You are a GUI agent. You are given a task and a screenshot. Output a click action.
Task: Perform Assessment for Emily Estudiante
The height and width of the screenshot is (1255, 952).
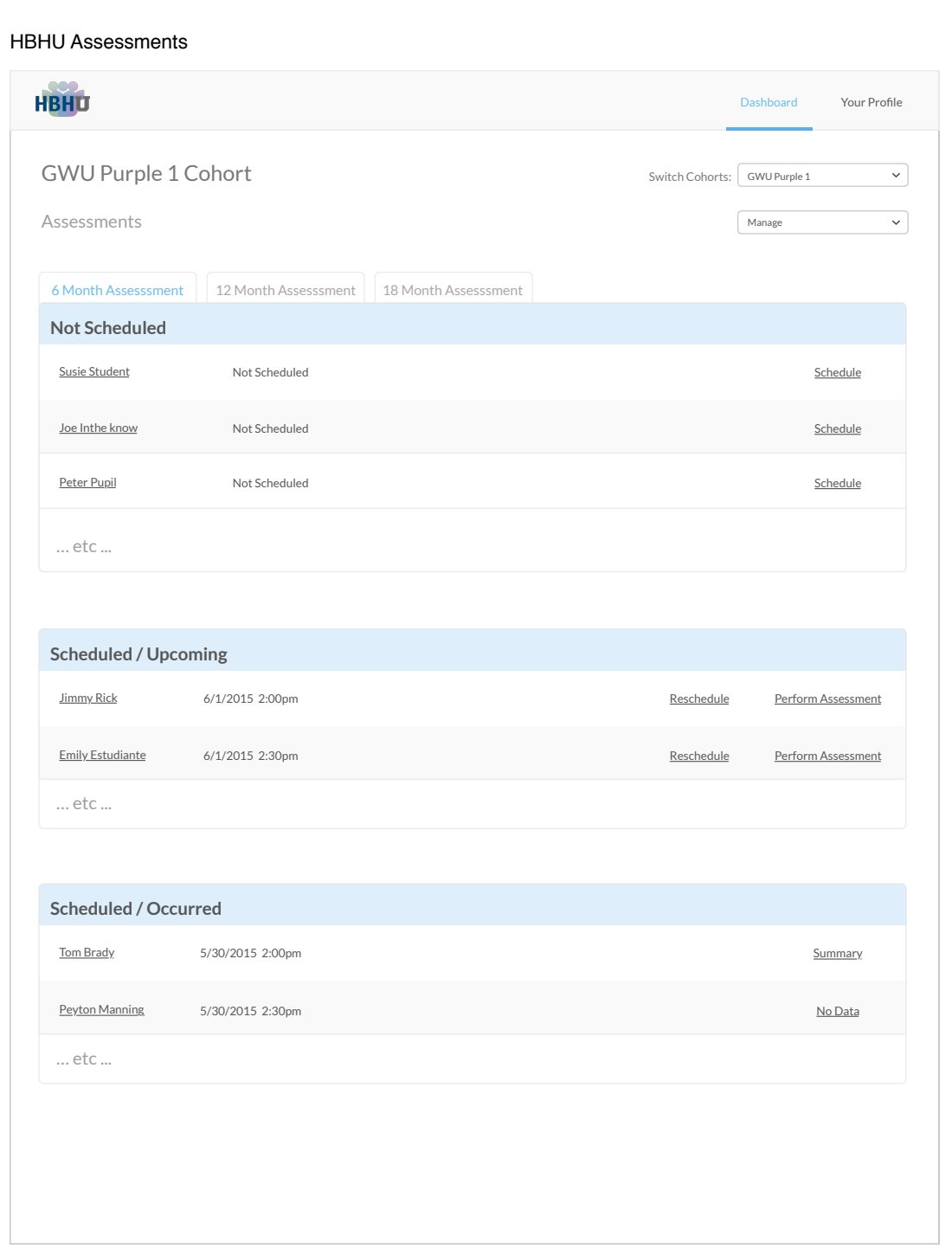(827, 756)
